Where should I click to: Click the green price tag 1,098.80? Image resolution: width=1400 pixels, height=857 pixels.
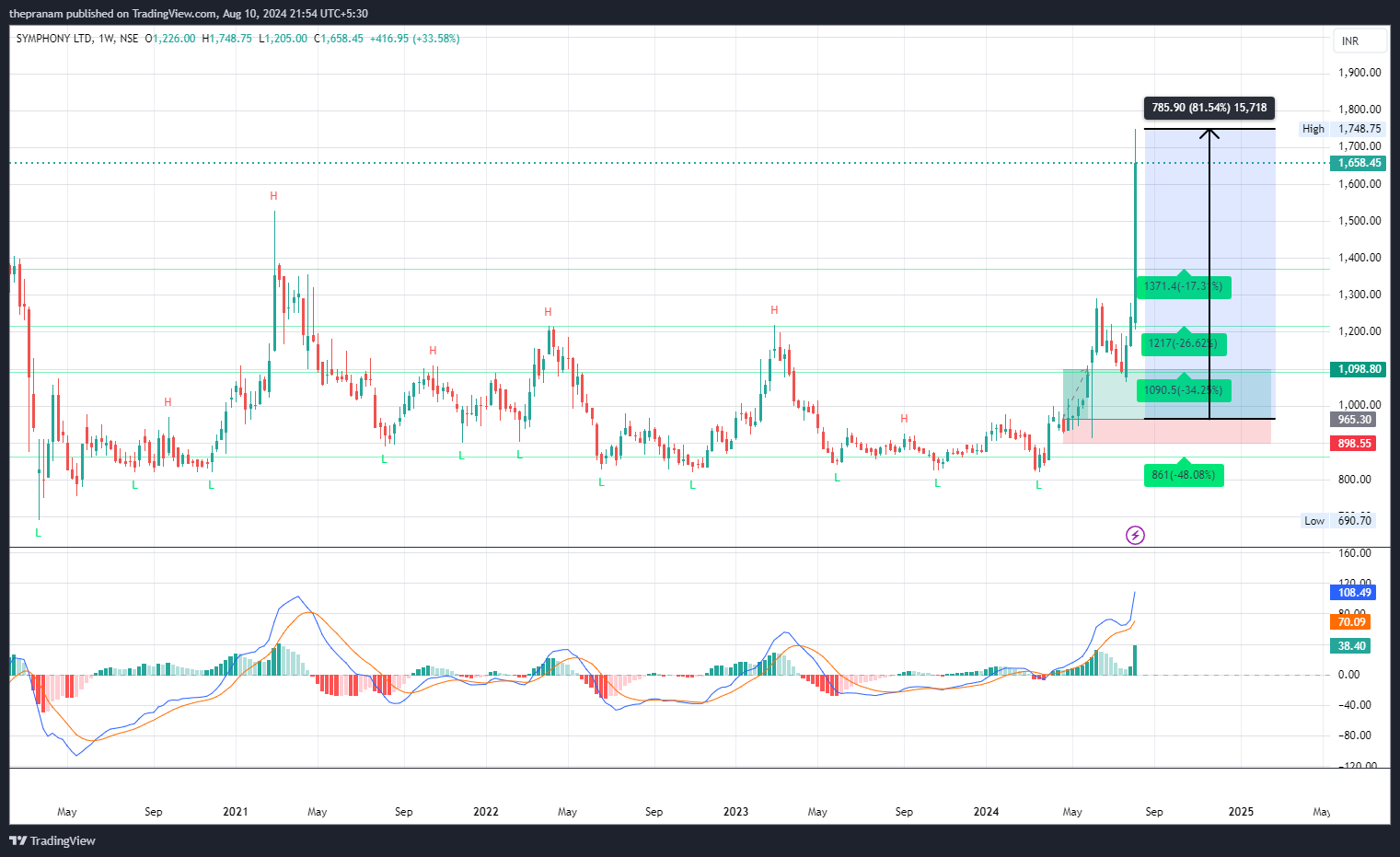click(1360, 369)
